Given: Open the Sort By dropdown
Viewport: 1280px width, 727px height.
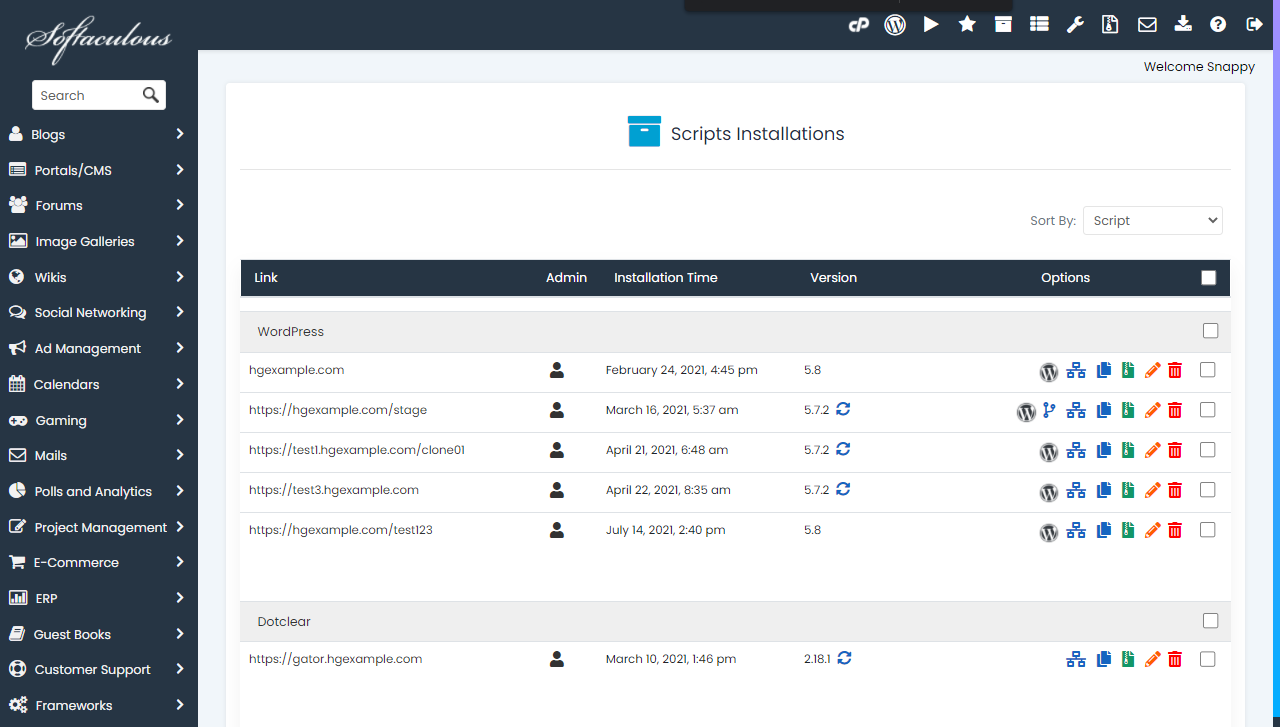Looking at the screenshot, I should point(1152,221).
